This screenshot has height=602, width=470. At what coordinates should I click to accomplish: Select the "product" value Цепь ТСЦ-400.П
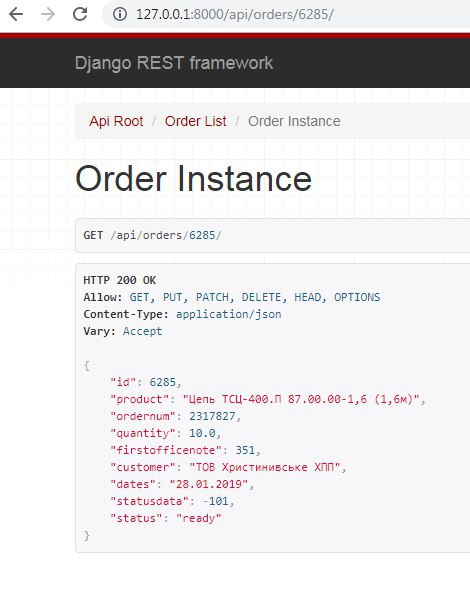tap(301, 399)
